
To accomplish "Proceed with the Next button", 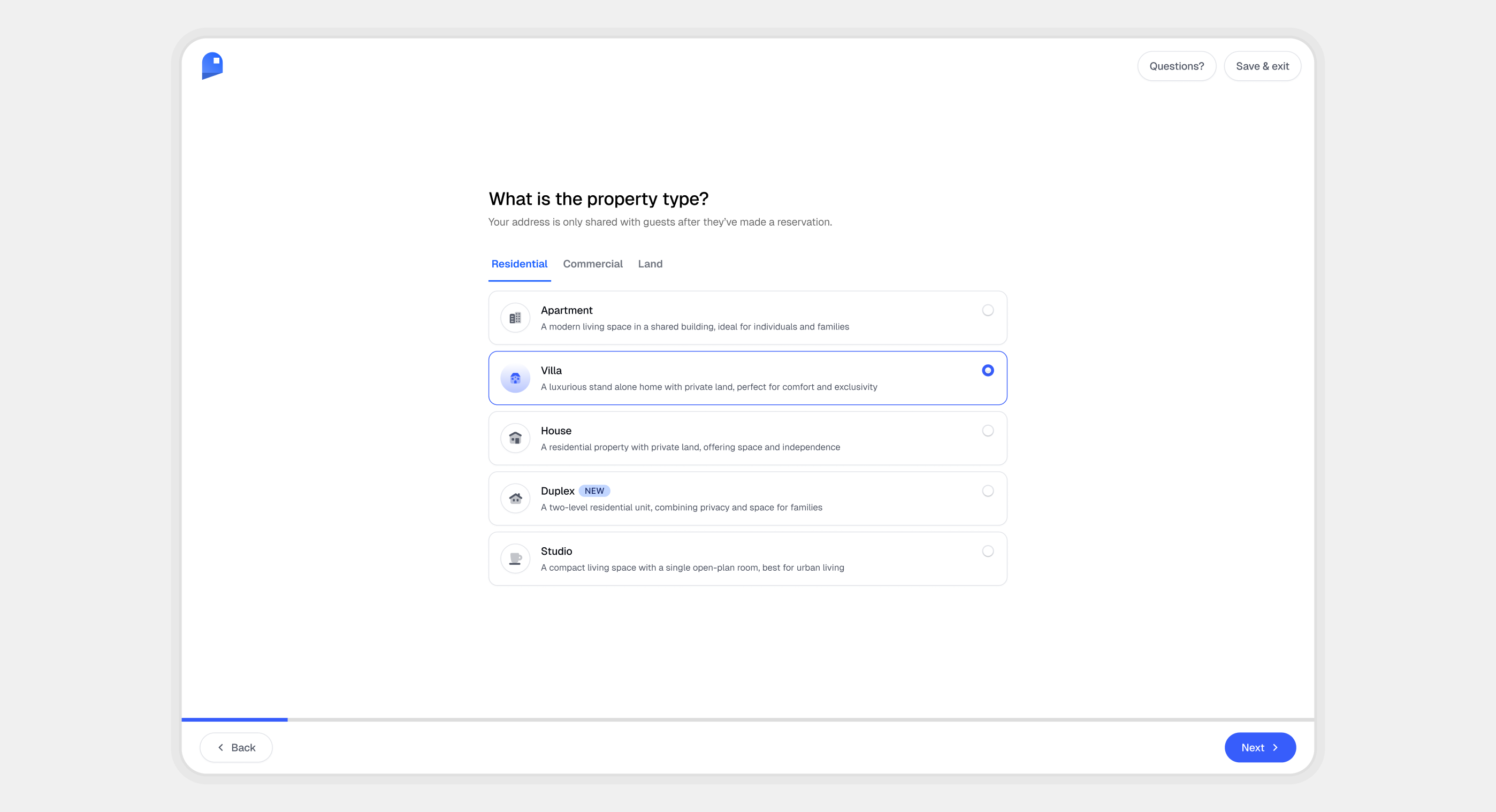I will [1260, 748].
